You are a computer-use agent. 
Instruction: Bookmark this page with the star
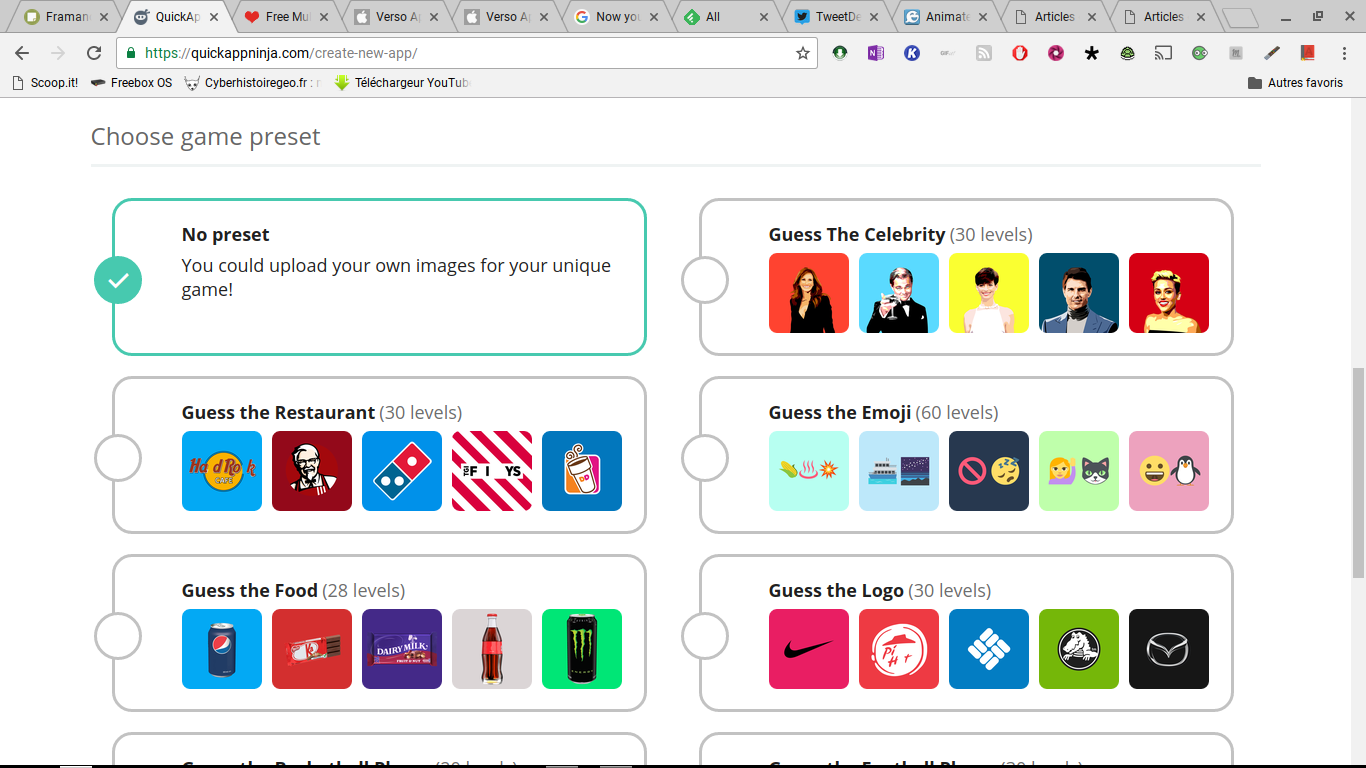pyautogui.click(x=803, y=53)
